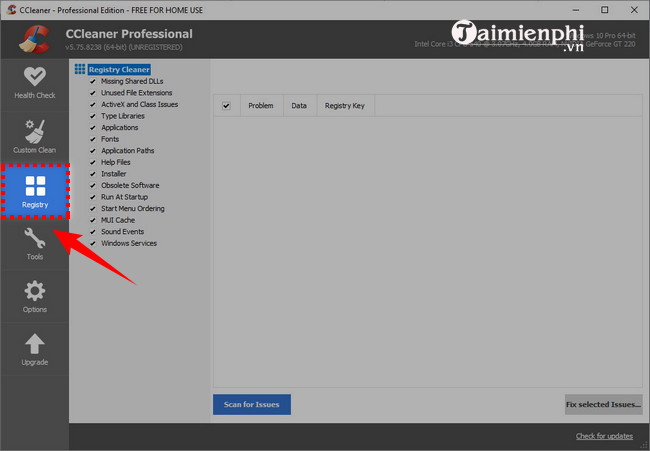Toggle Windows Services checkbox
The height and width of the screenshot is (451, 650).
93,243
